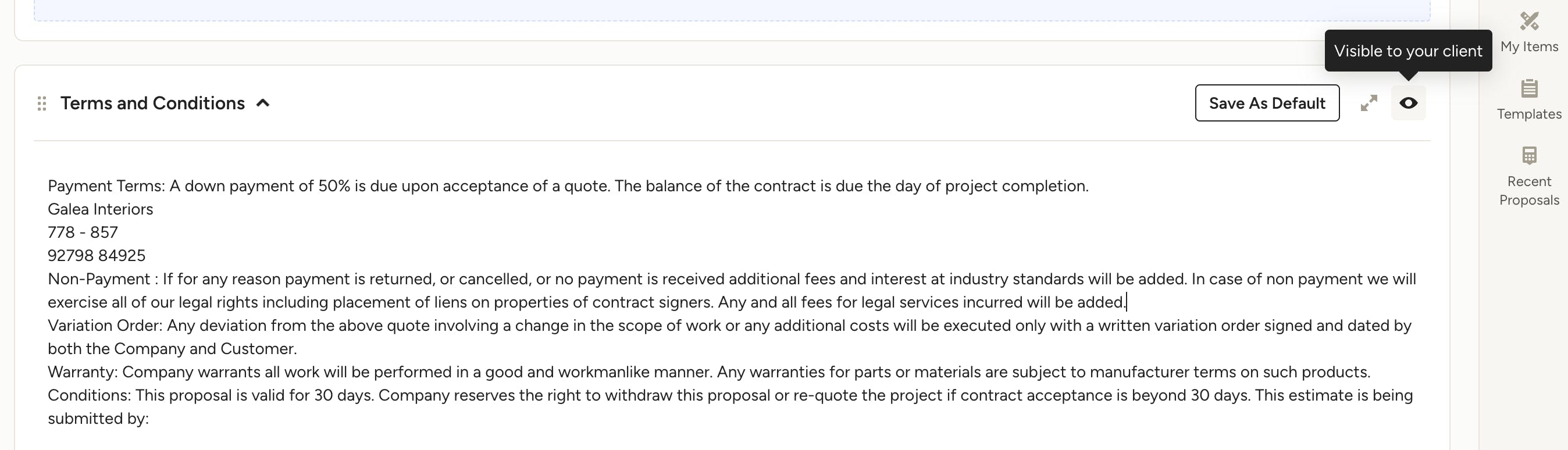The image size is (1568, 450).
Task: Expand Terms and Conditions editor fullscreen
Action: [x=1369, y=103]
